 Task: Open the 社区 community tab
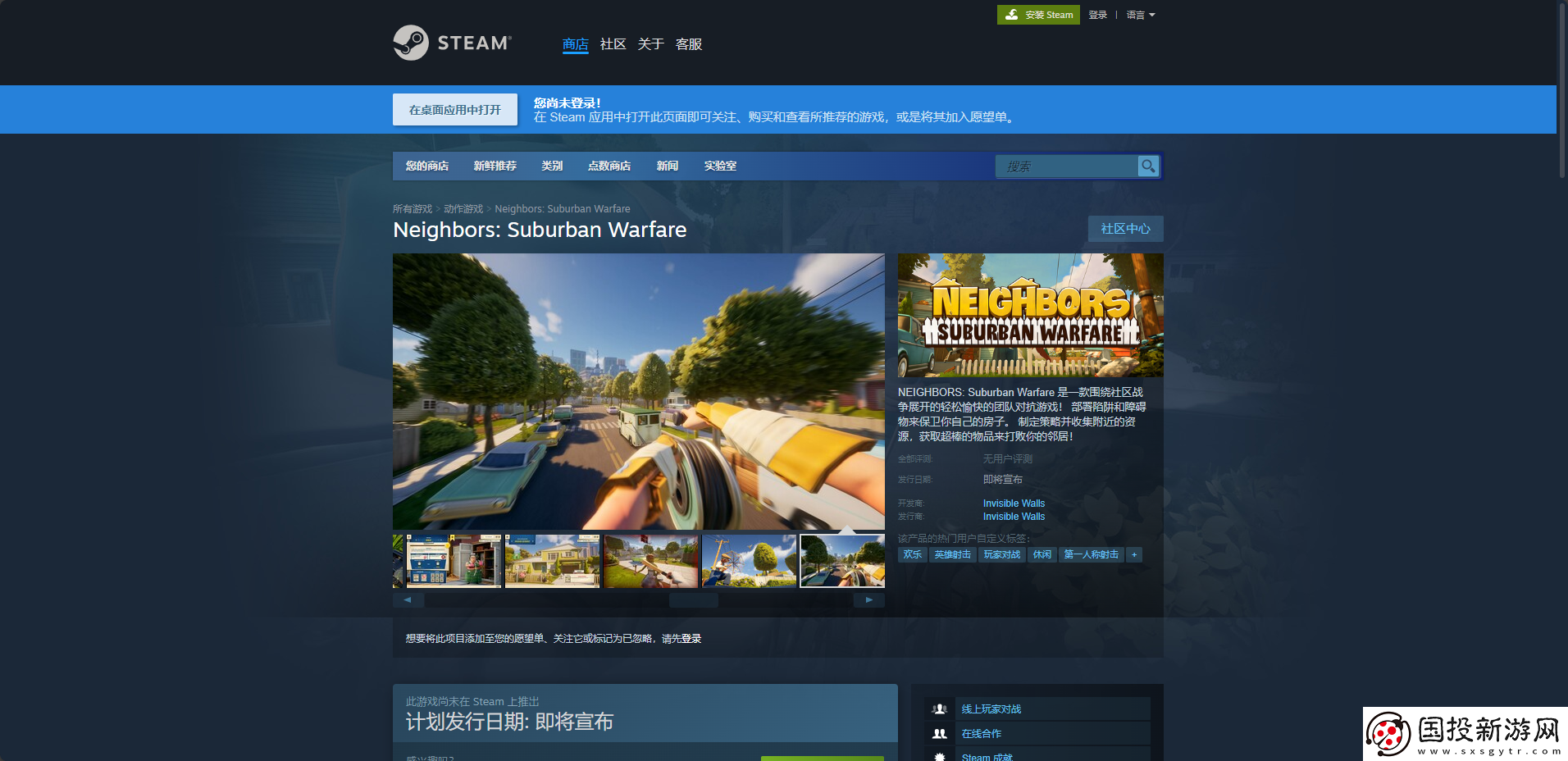[x=613, y=44]
